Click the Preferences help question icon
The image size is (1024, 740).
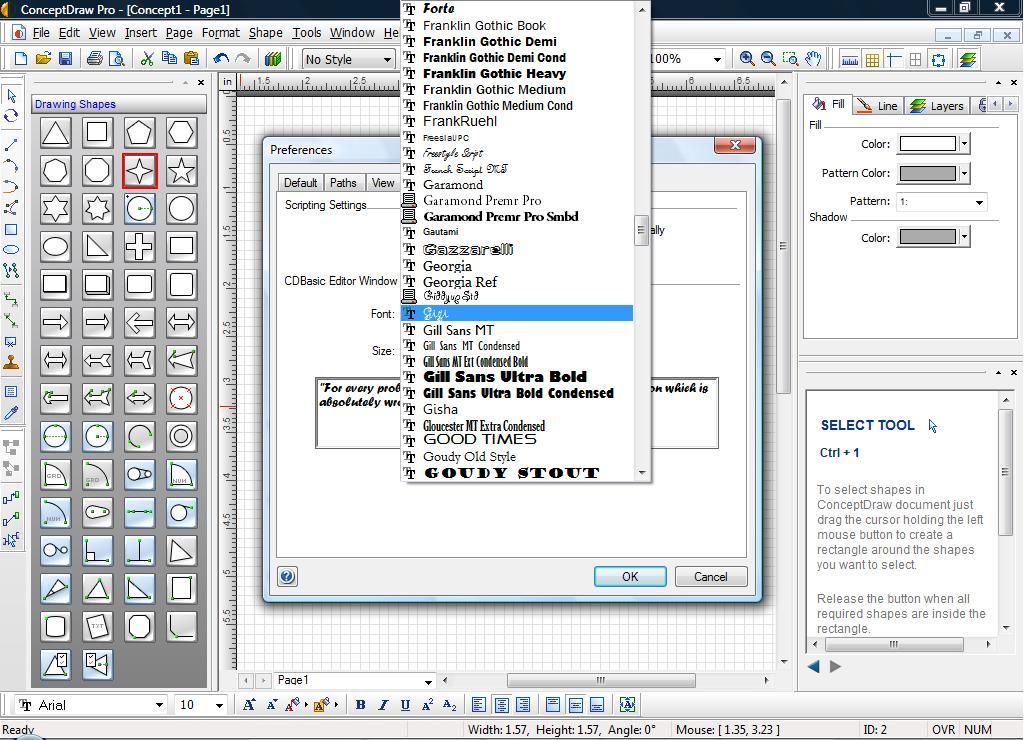[287, 576]
